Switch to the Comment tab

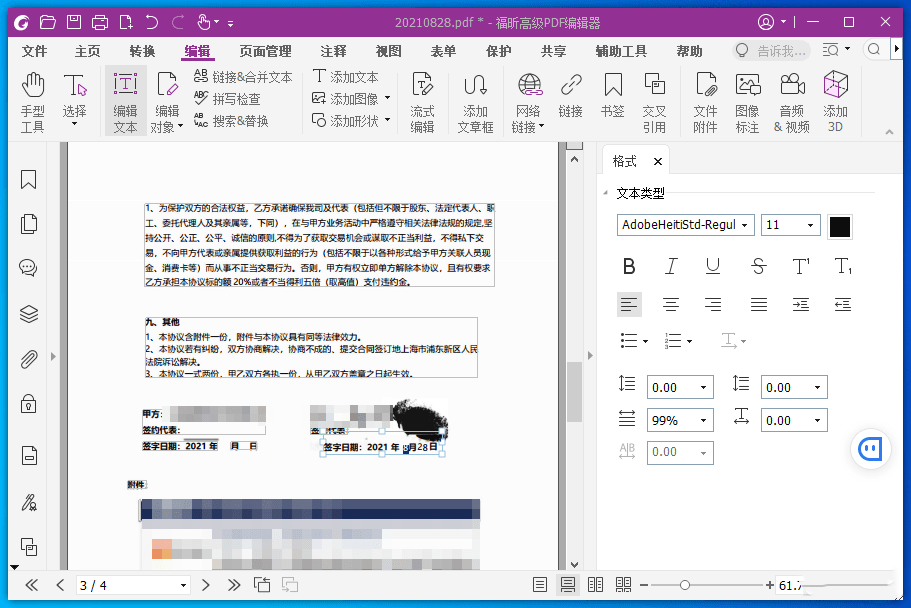tap(333, 51)
